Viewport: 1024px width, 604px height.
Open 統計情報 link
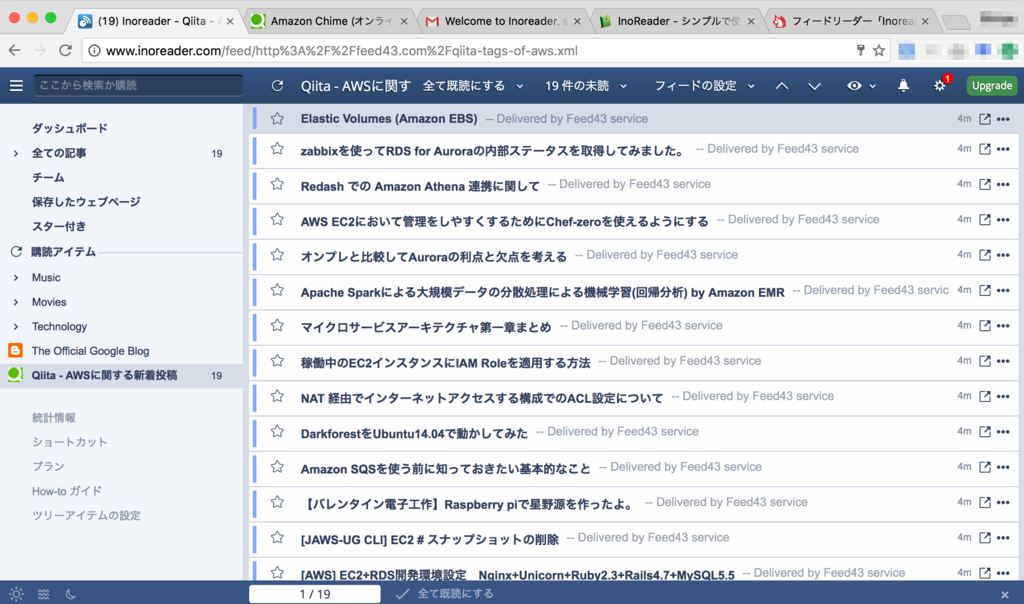pos(54,418)
